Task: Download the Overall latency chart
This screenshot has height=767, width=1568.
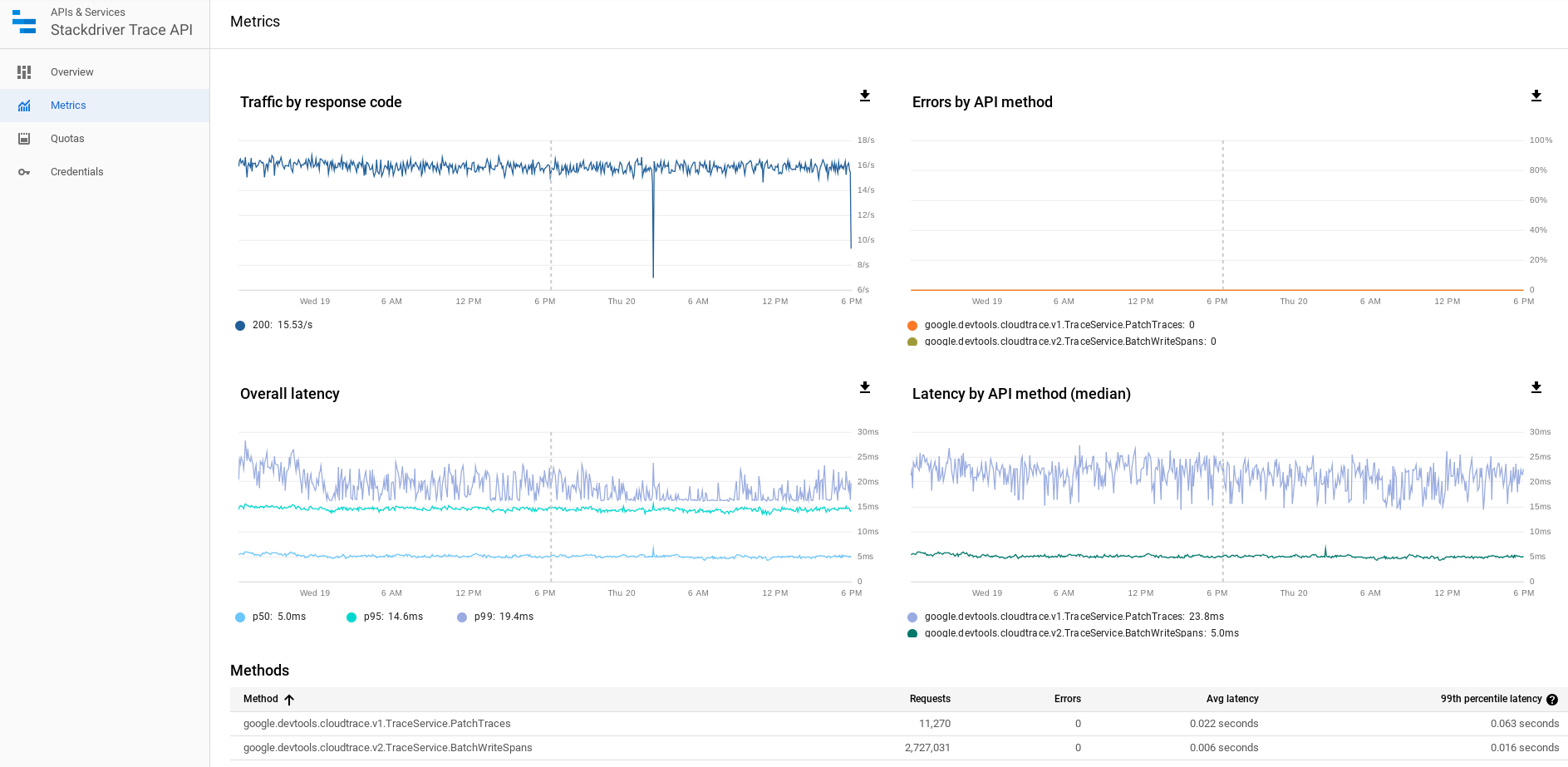Action: coord(865,387)
